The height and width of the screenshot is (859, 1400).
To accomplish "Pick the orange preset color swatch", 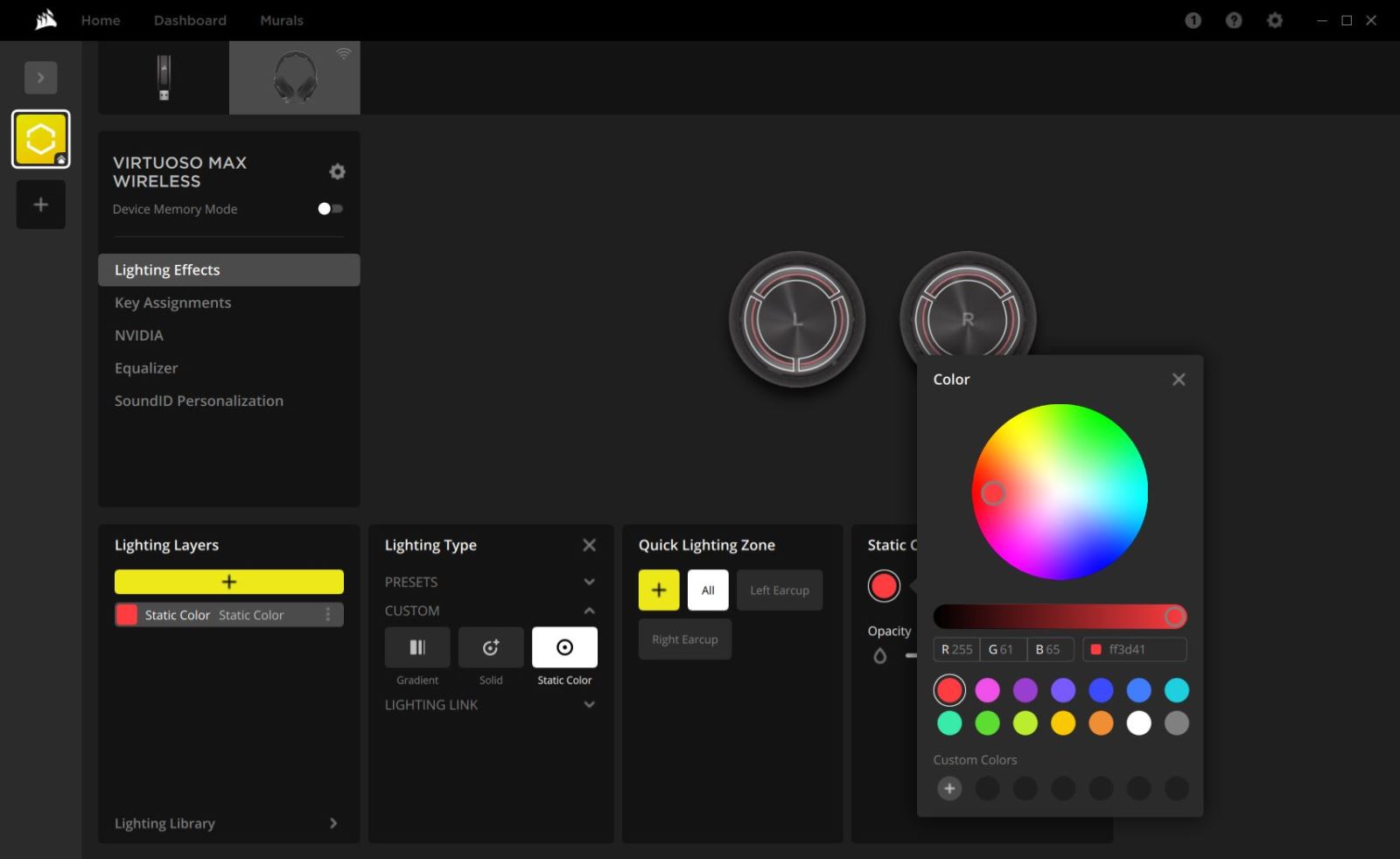I will (1101, 723).
